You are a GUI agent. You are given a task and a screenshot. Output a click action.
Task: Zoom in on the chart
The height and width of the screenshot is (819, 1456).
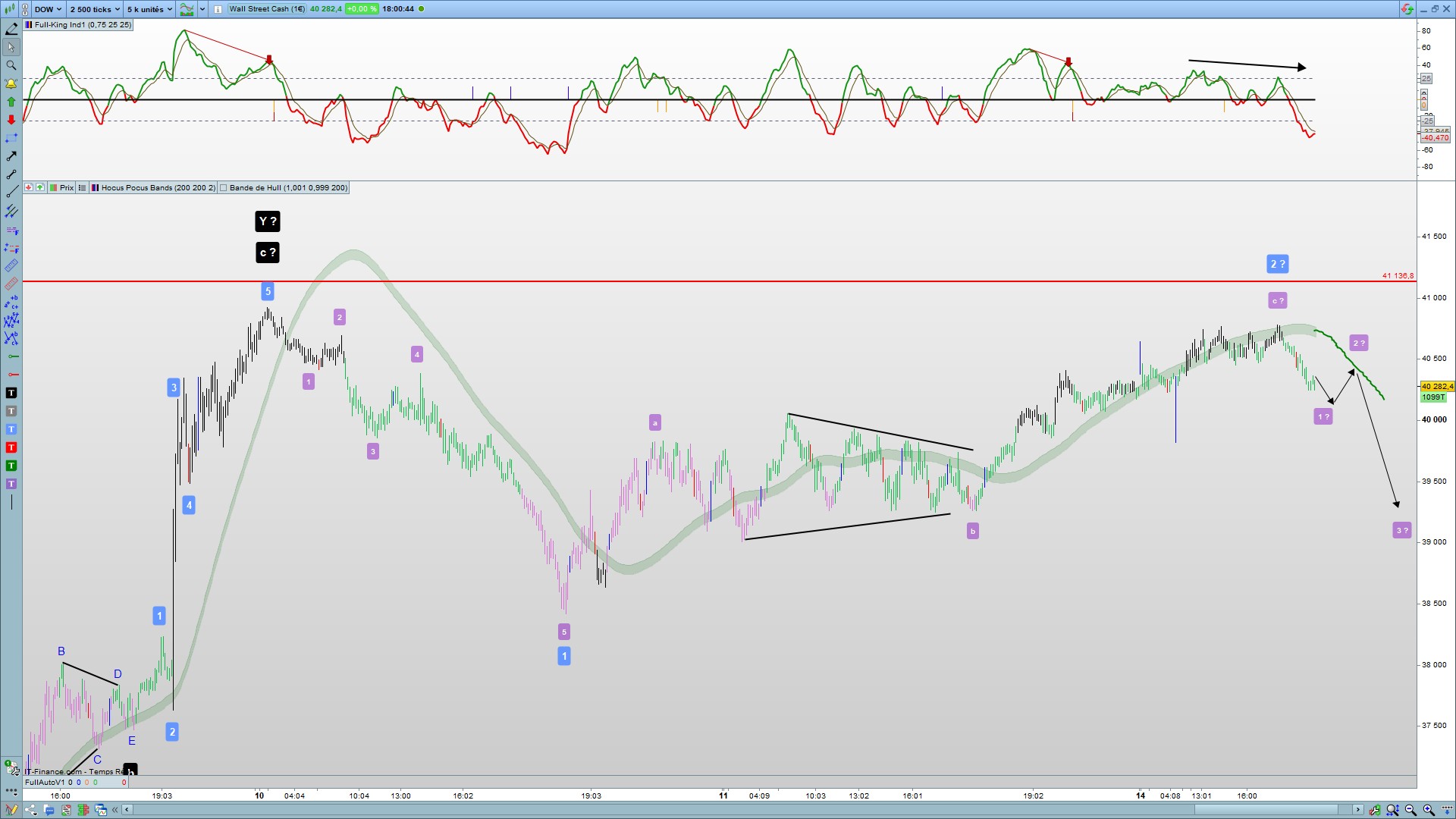(1429, 810)
